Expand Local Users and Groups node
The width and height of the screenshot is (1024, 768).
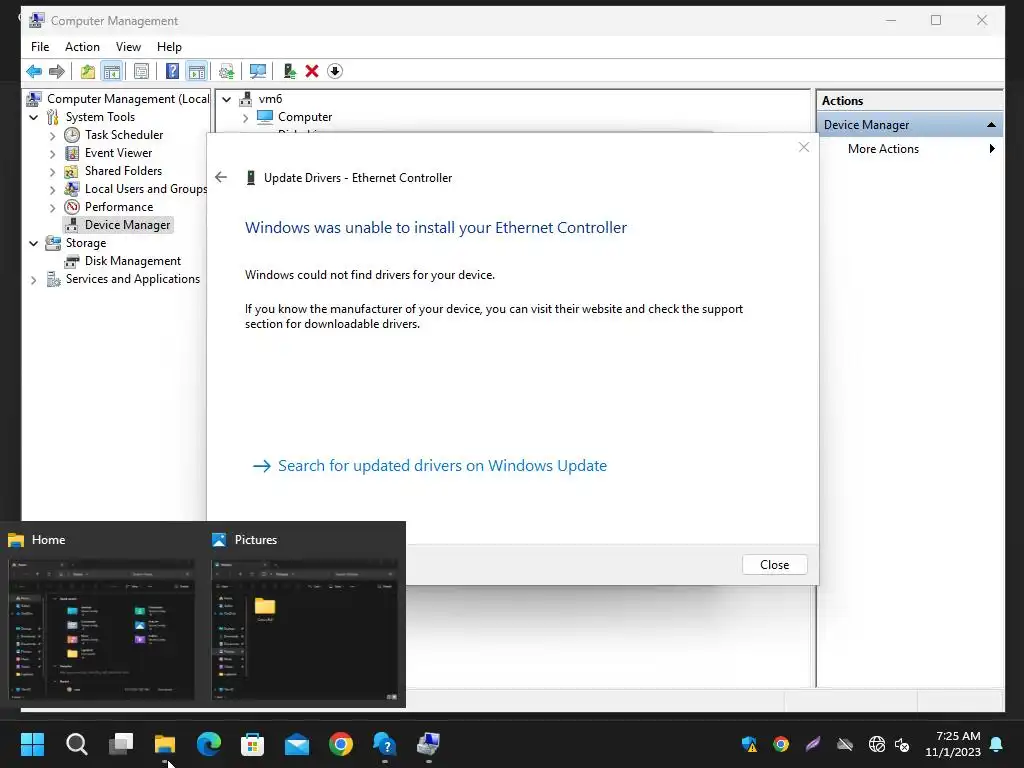[x=52, y=190]
